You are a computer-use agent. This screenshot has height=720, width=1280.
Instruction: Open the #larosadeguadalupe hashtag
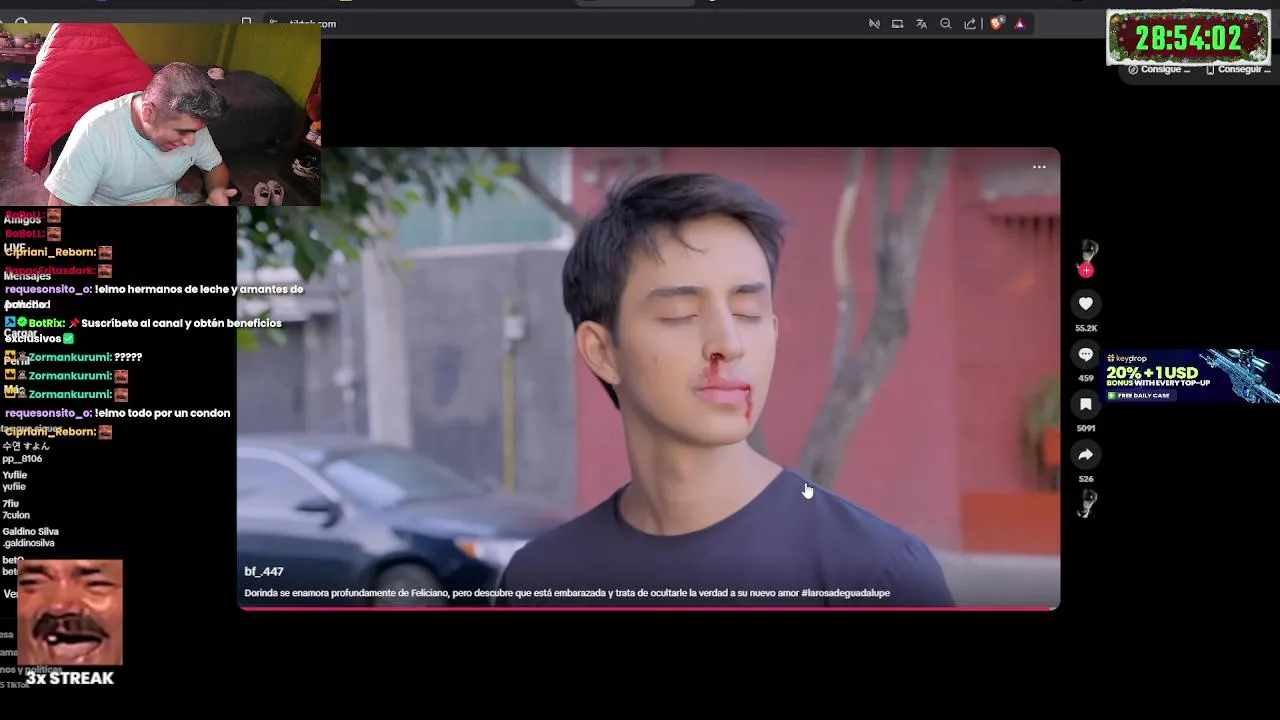[845, 593]
